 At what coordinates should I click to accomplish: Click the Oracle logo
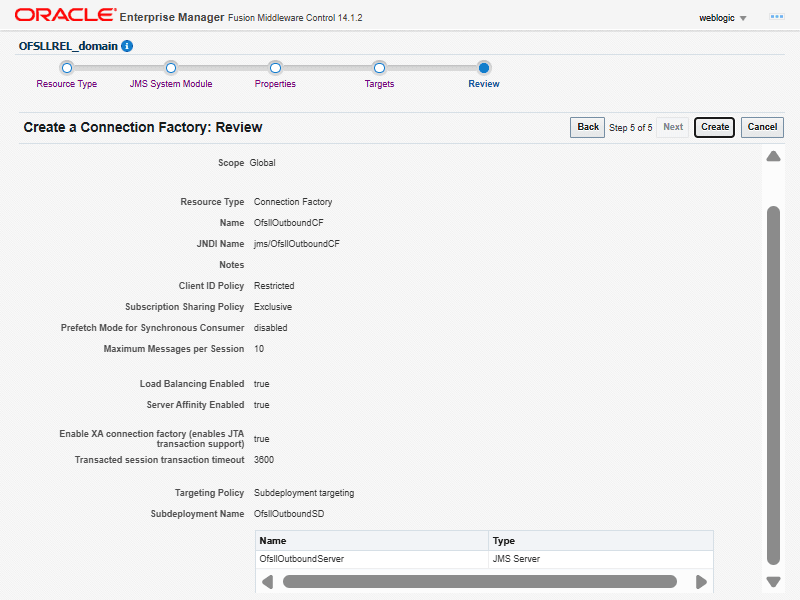tap(65, 15)
